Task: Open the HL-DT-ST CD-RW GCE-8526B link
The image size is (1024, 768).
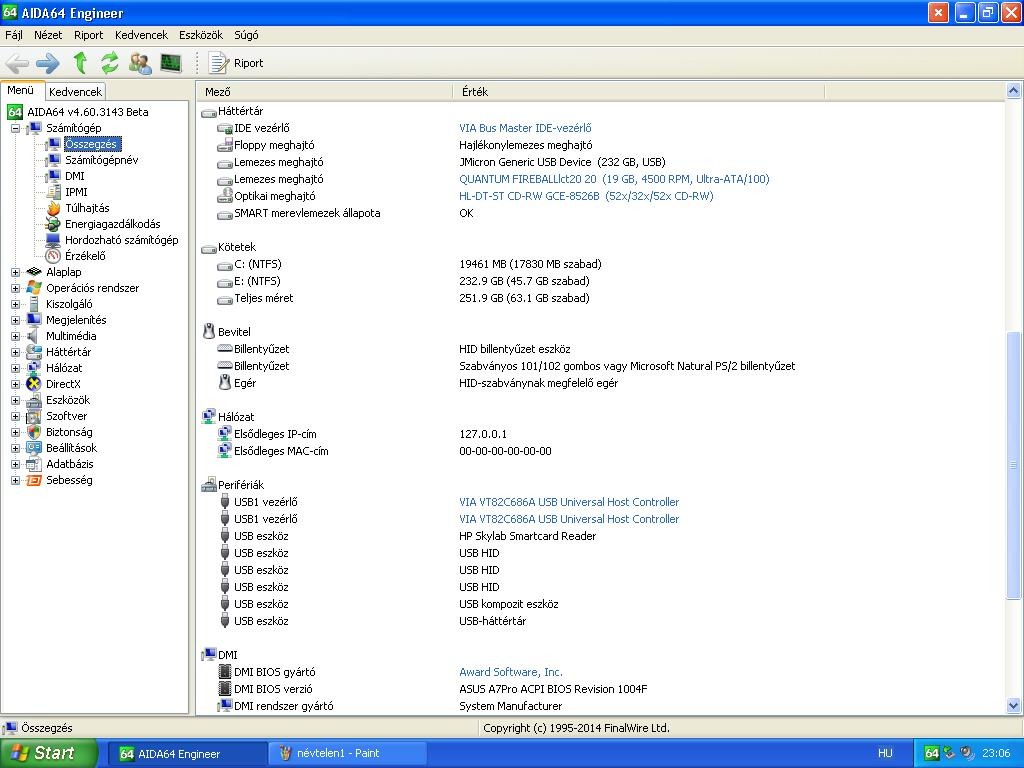Action: pyautogui.click(x=586, y=196)
